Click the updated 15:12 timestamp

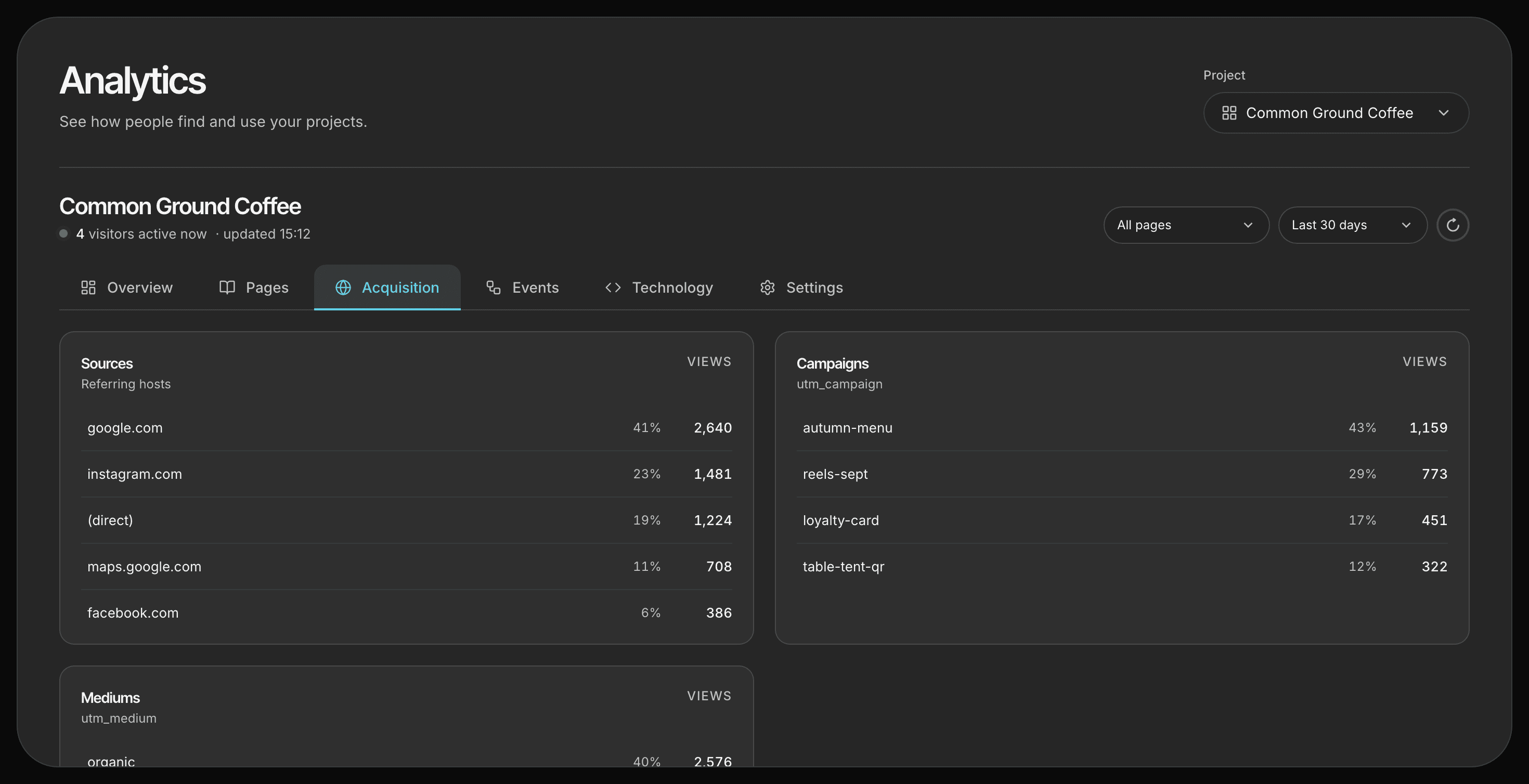click(x=266, y=234)
